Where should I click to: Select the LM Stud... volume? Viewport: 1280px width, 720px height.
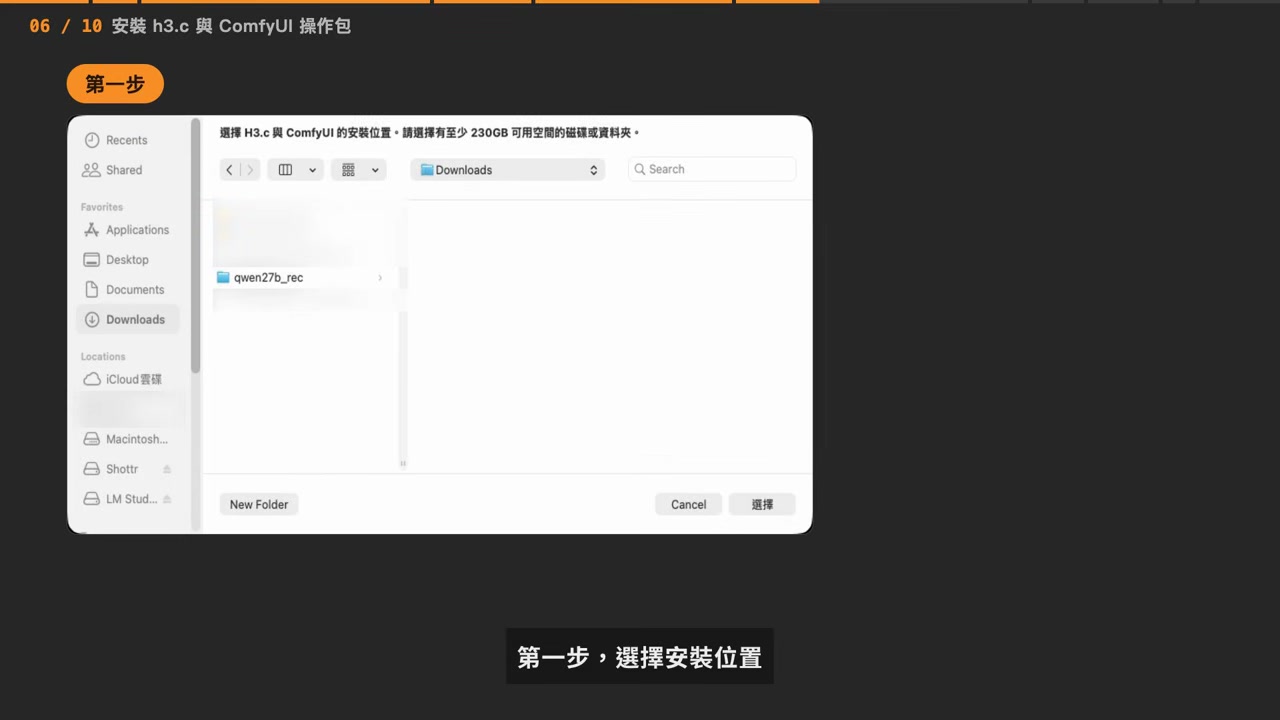122,499
